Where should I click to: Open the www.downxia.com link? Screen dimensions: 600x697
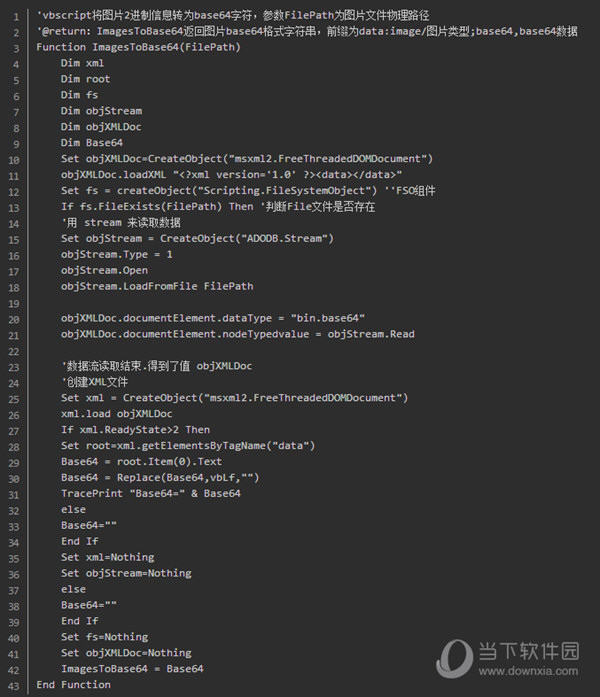click(x=528, y=671)
